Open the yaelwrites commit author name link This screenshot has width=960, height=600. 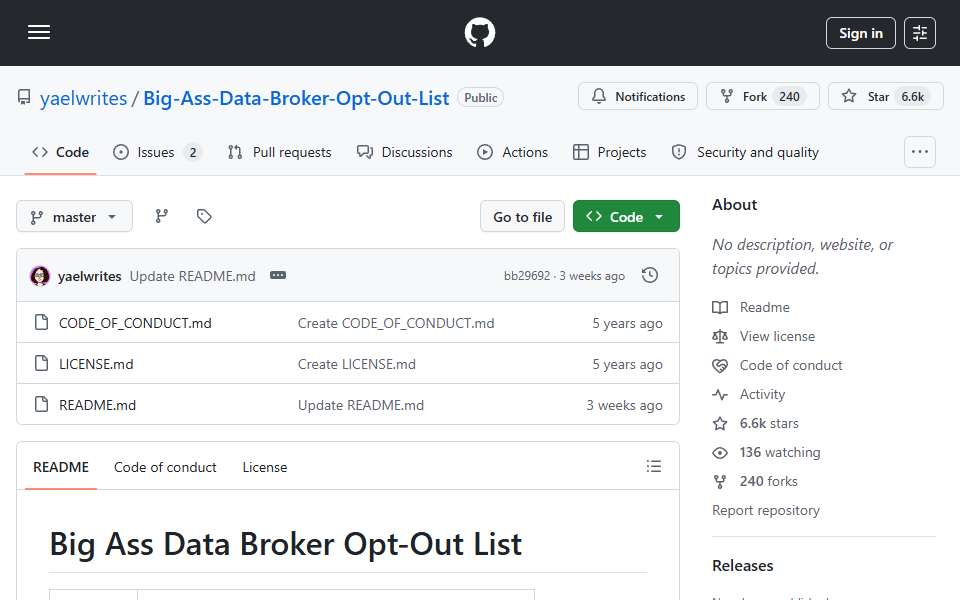coord(89,276)
